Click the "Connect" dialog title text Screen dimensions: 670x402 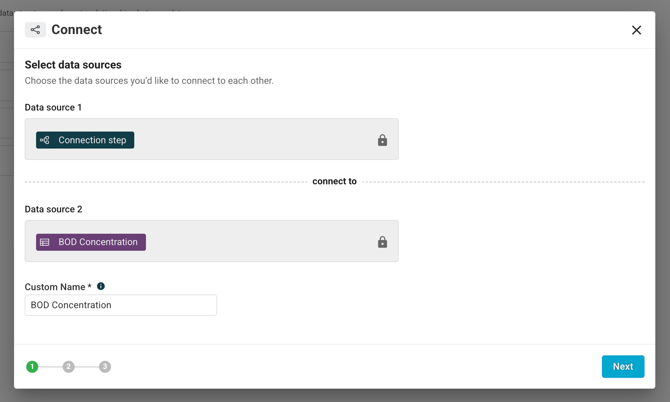click(x=77, y=30)
